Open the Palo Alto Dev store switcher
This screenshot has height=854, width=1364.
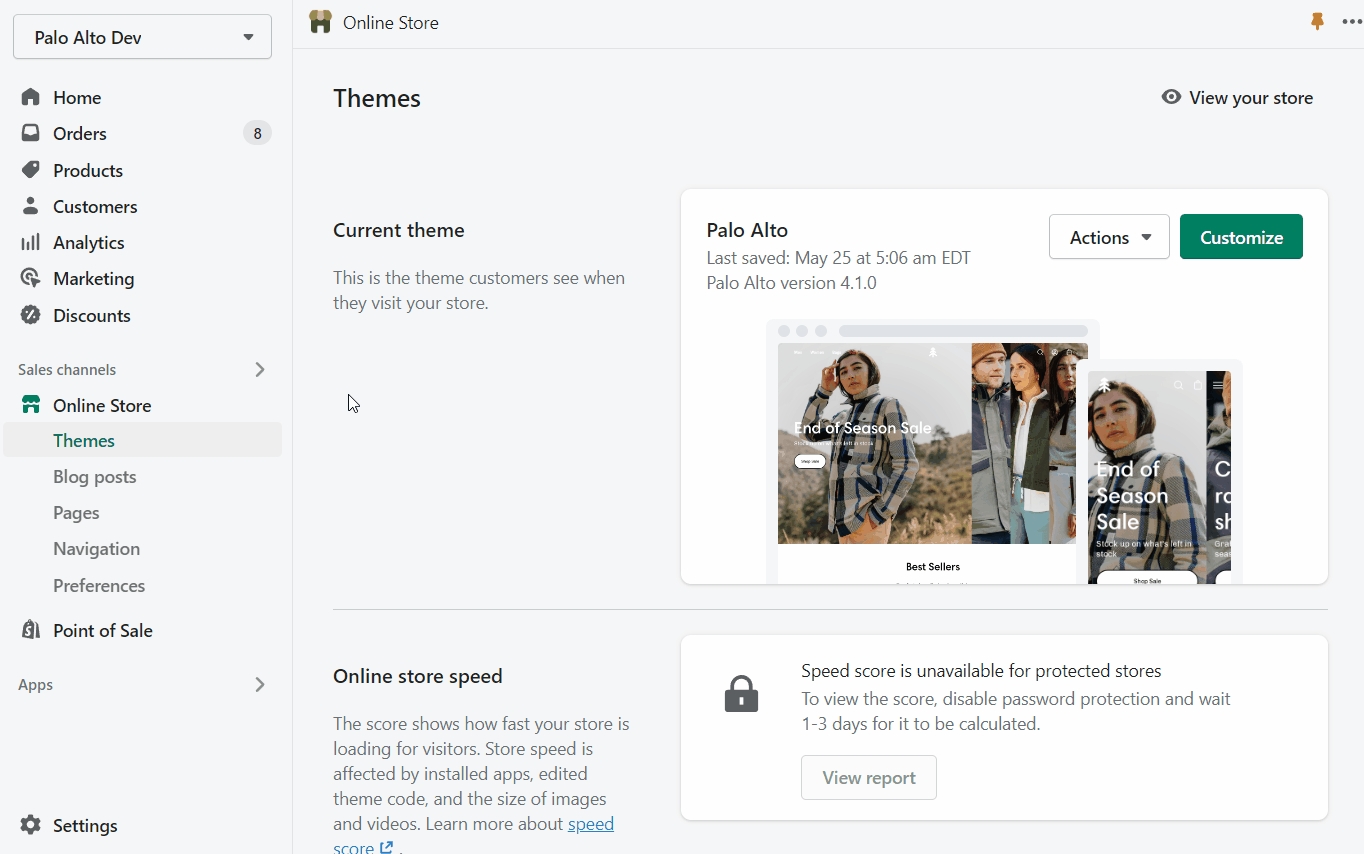click(142, 37)
